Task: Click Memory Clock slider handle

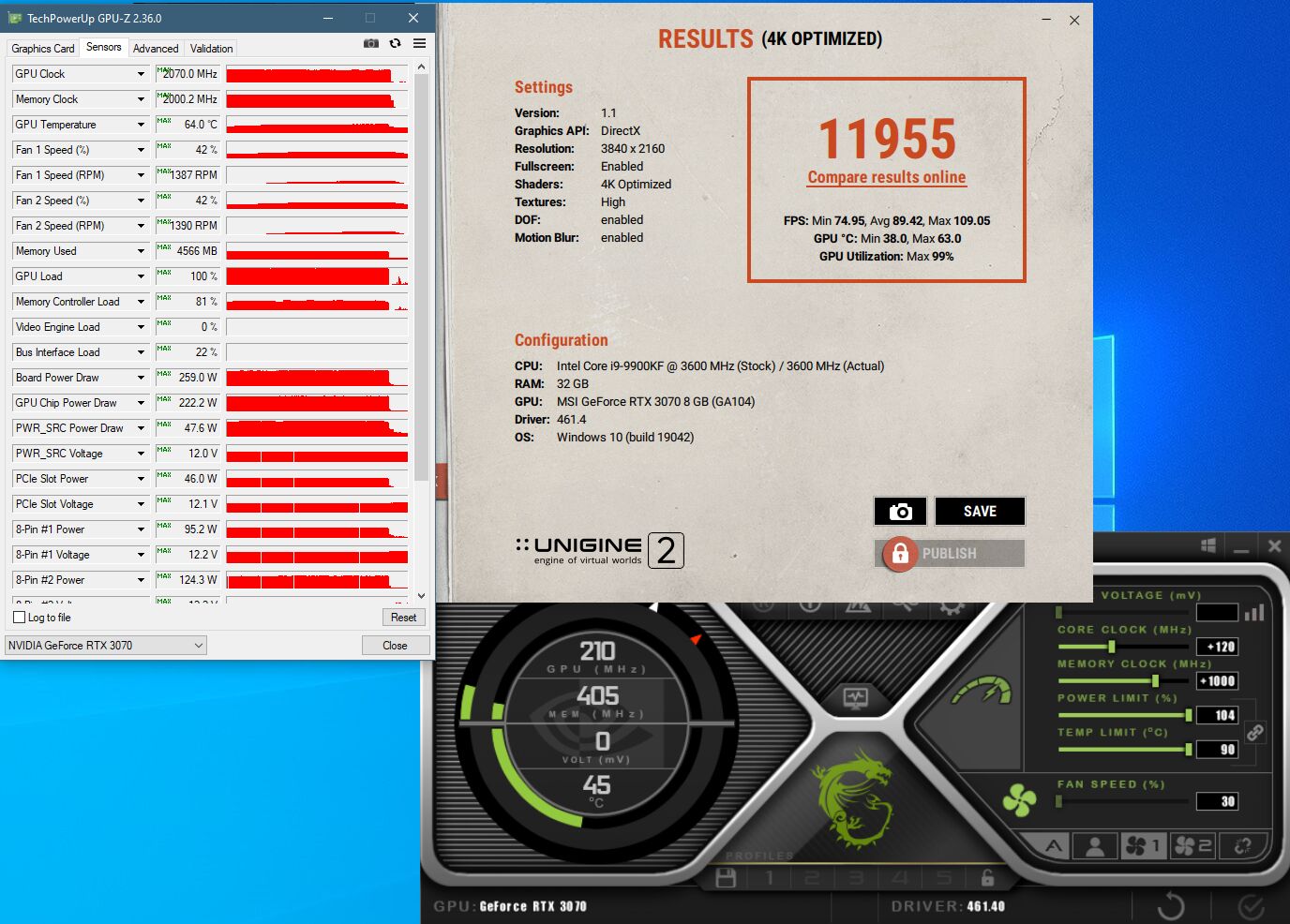Action: pos(1155,681)
